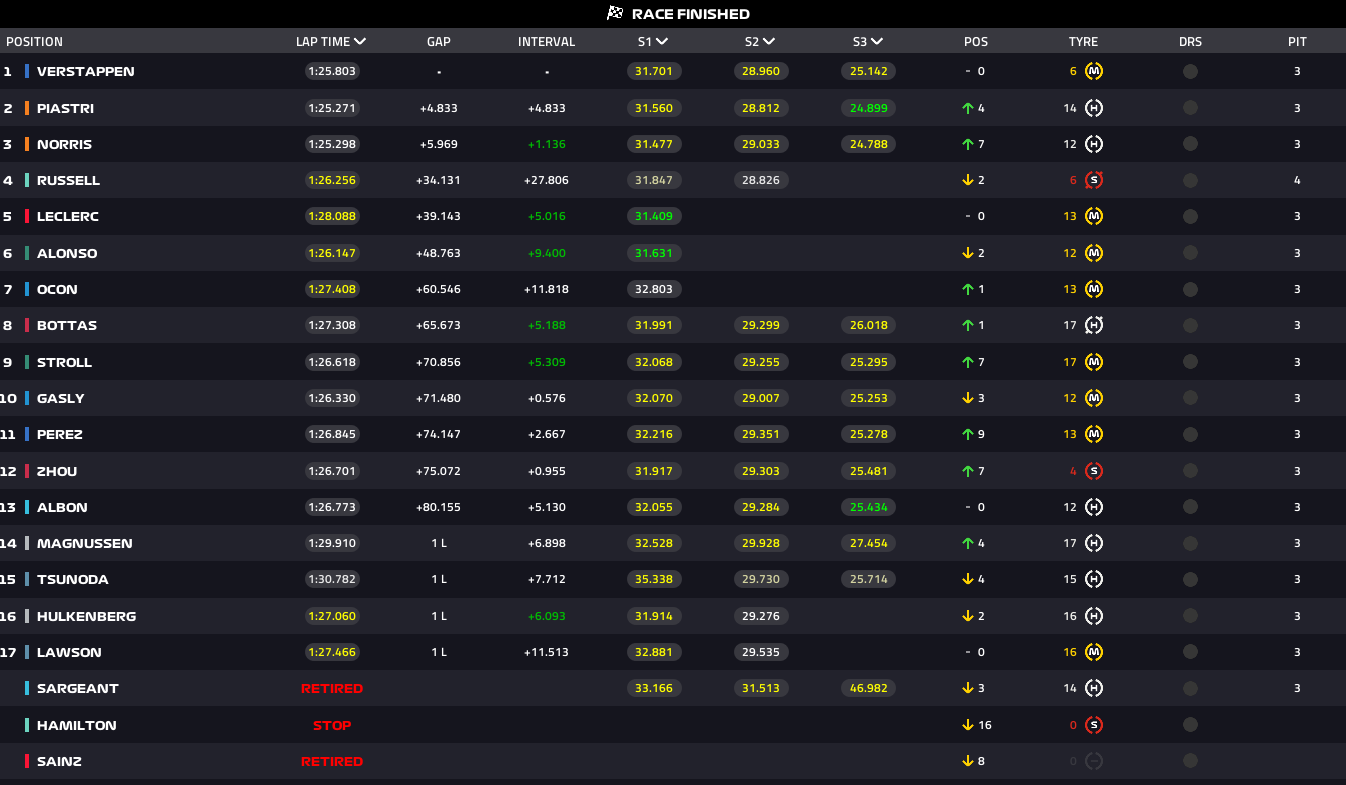Click Hamilton's soft tyre icon
Screen dimensions: 1346x785
pos(1094,725)
